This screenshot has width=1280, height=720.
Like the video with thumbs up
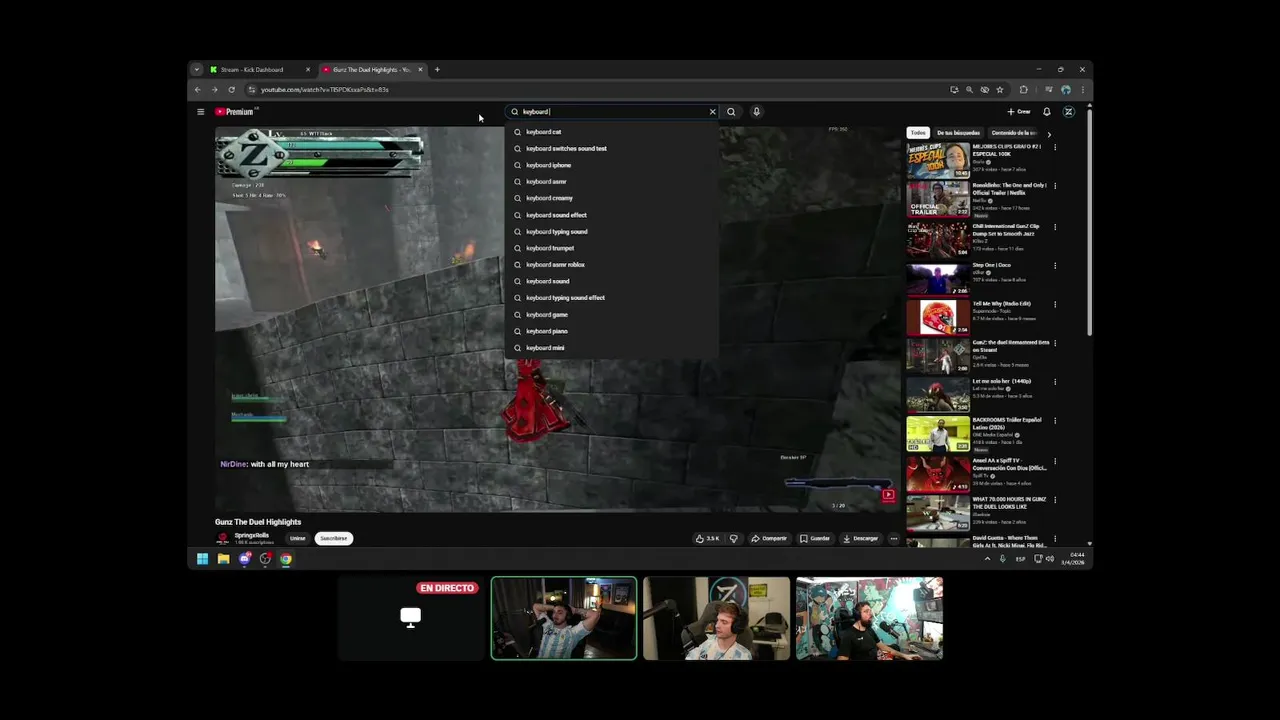[x=708, y=538]
